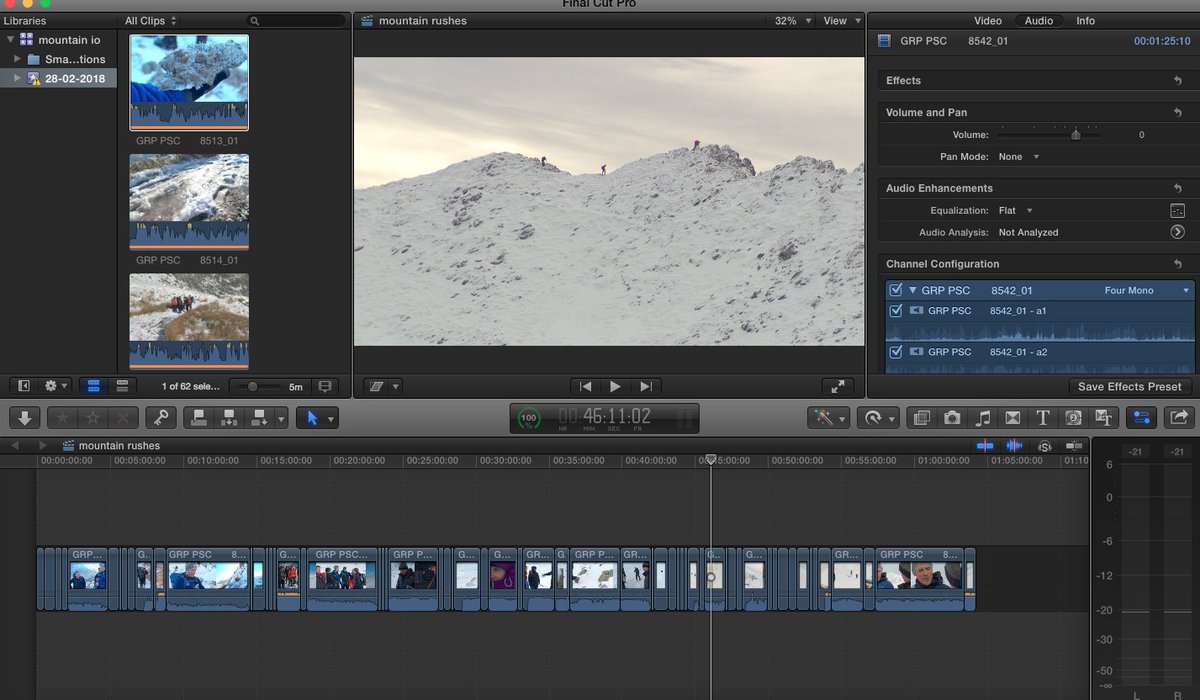Open the Transitions browser
This screenshot has height=700, width=1200.
coord(1011,417)
